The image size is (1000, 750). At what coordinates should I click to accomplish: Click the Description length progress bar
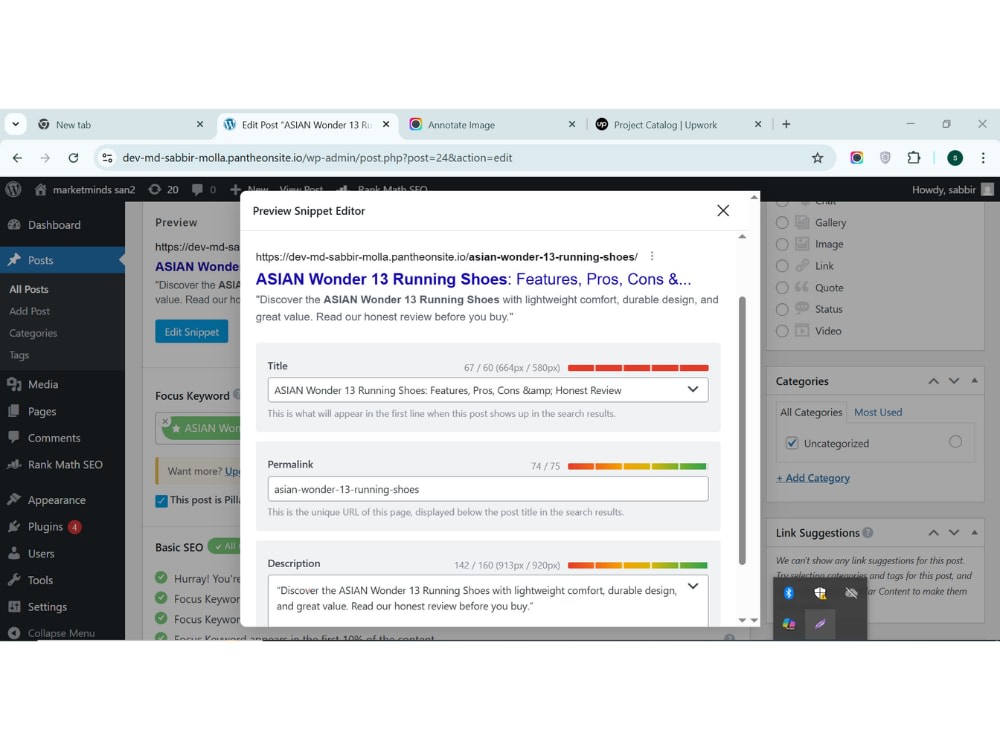pyautogui.click(x=638, y=565)
